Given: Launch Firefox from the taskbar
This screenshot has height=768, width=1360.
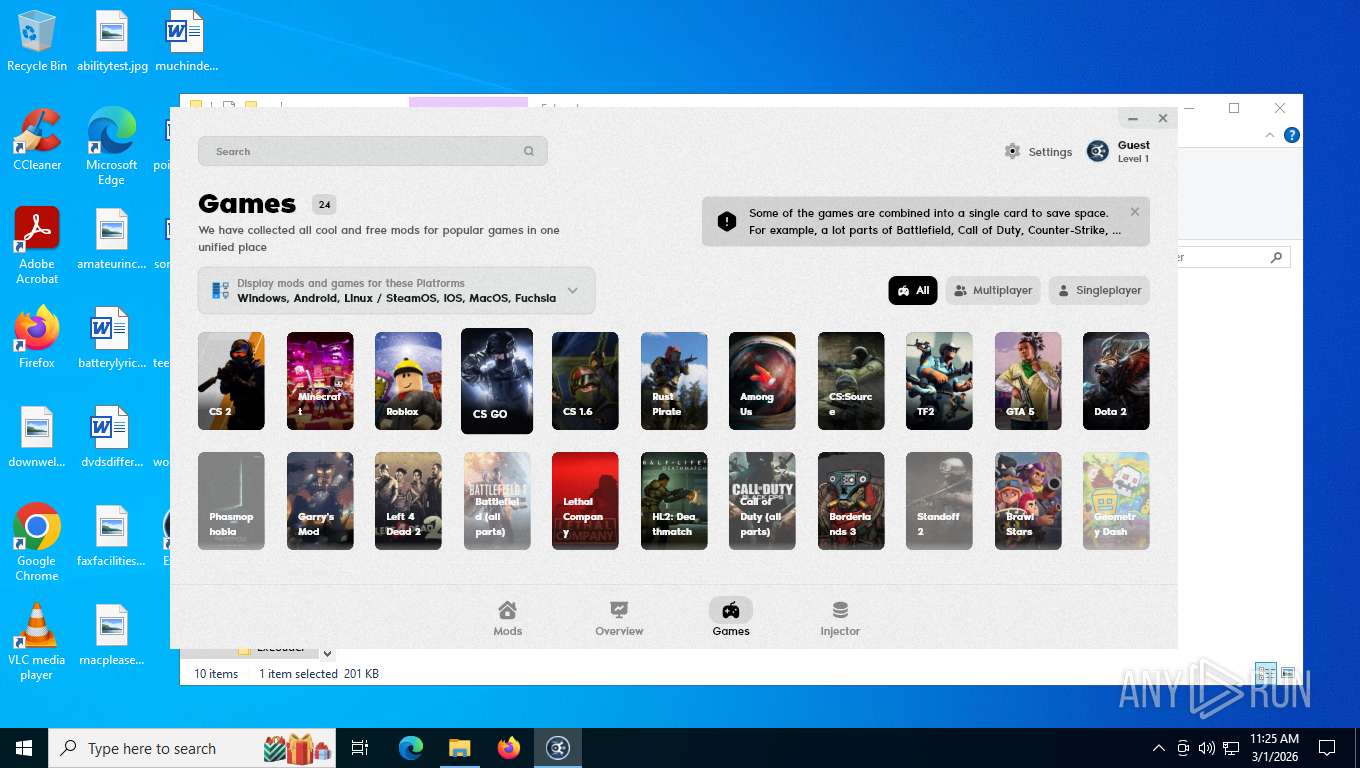Looking at the screenshot, I should pyautogui.click(x=509, y=748).
